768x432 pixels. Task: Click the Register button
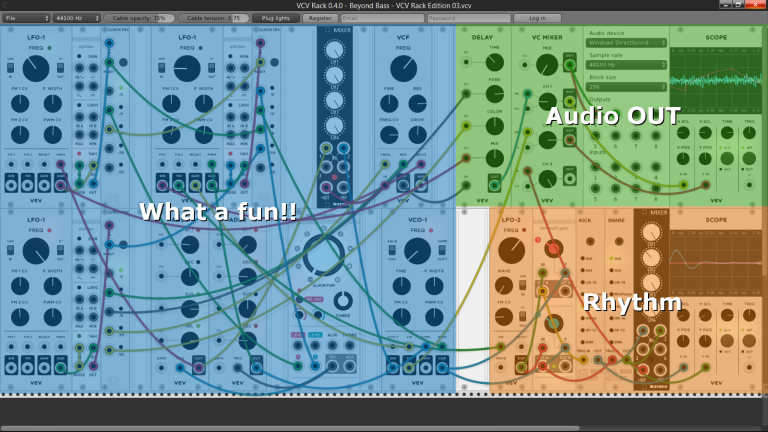[320, 18]
